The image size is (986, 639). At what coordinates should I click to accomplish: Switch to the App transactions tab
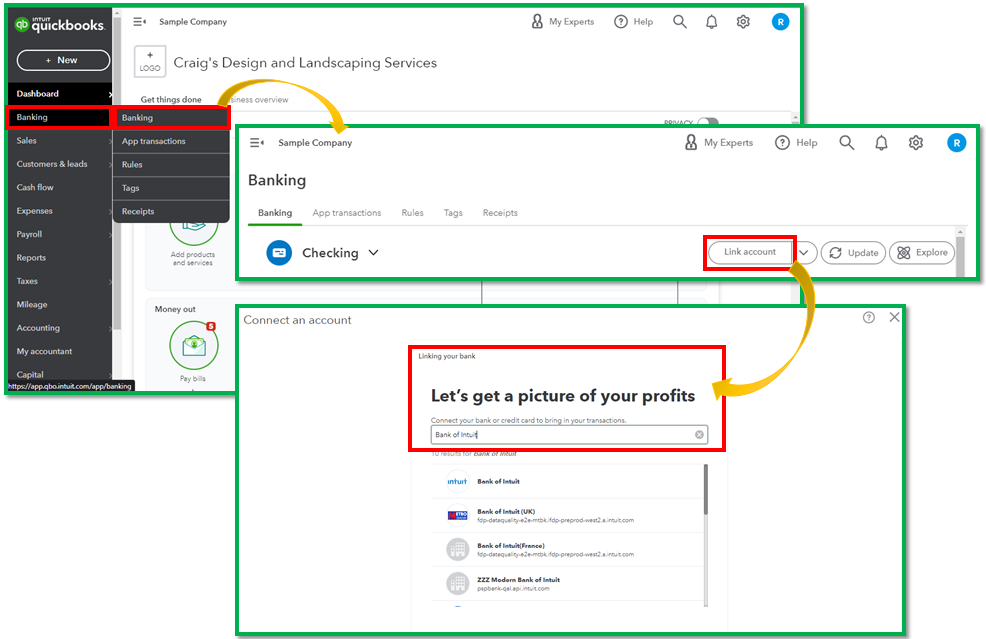tap(346, 213)
